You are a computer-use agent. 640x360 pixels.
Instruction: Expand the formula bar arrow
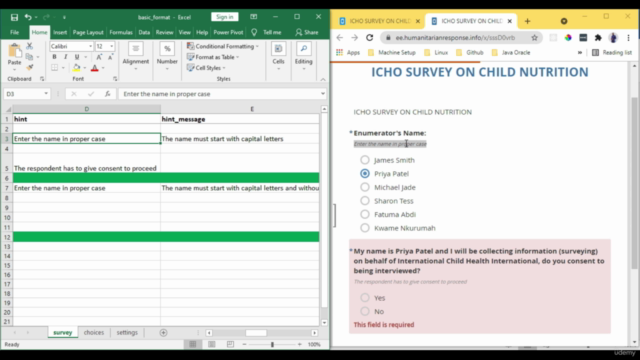322,94
